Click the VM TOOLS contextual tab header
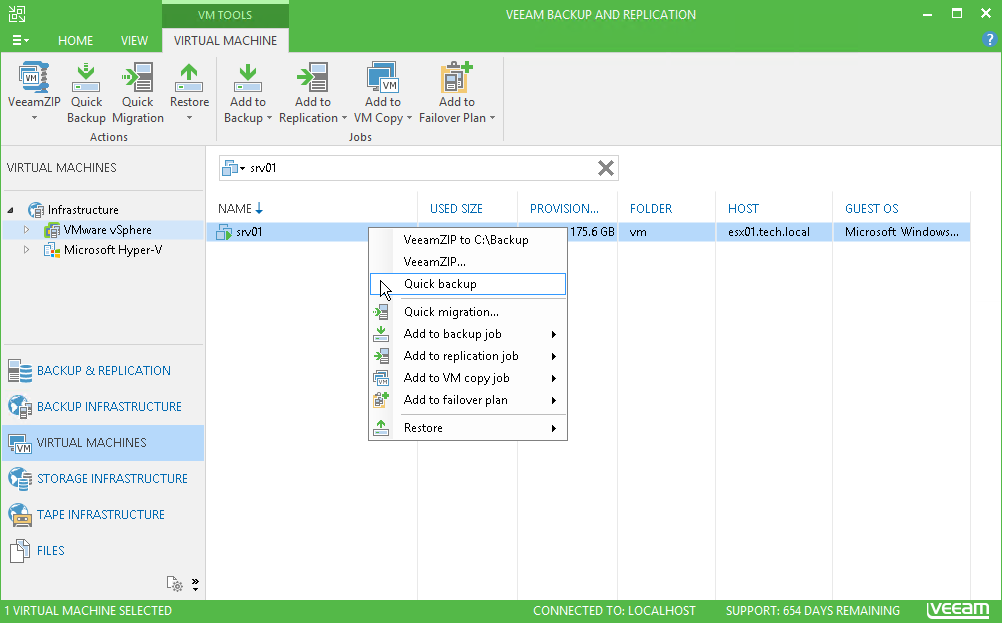Screen dimensions: 1002x623 click(225, 14)
